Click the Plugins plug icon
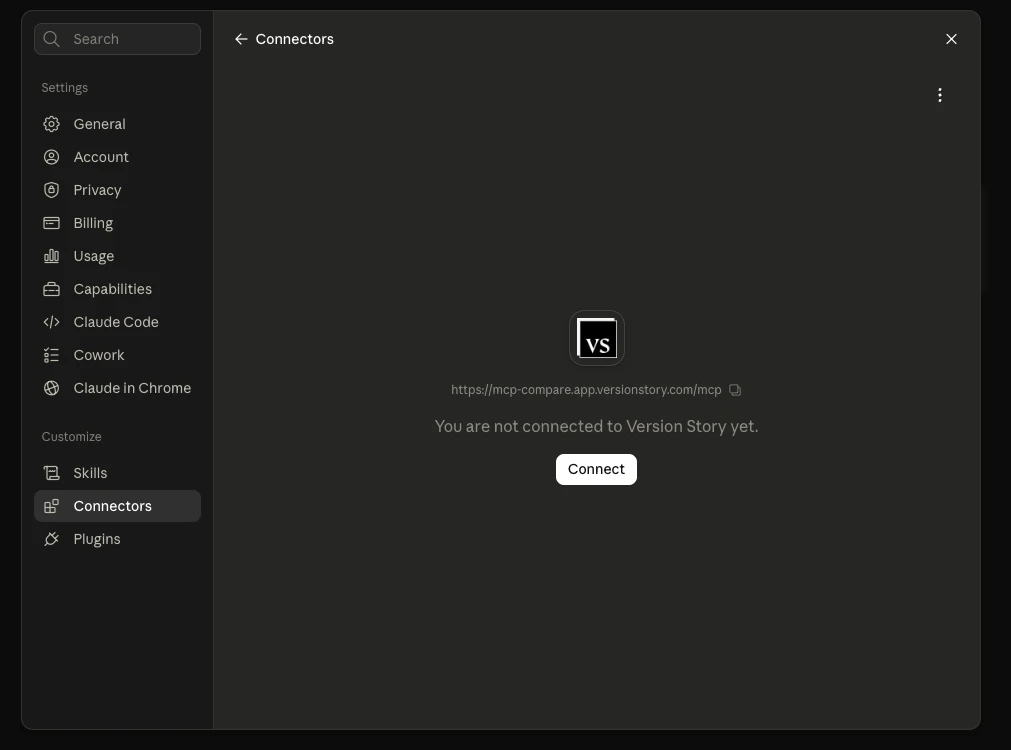The width and height of the screenshot is (1011, 750). click(52, 539)
